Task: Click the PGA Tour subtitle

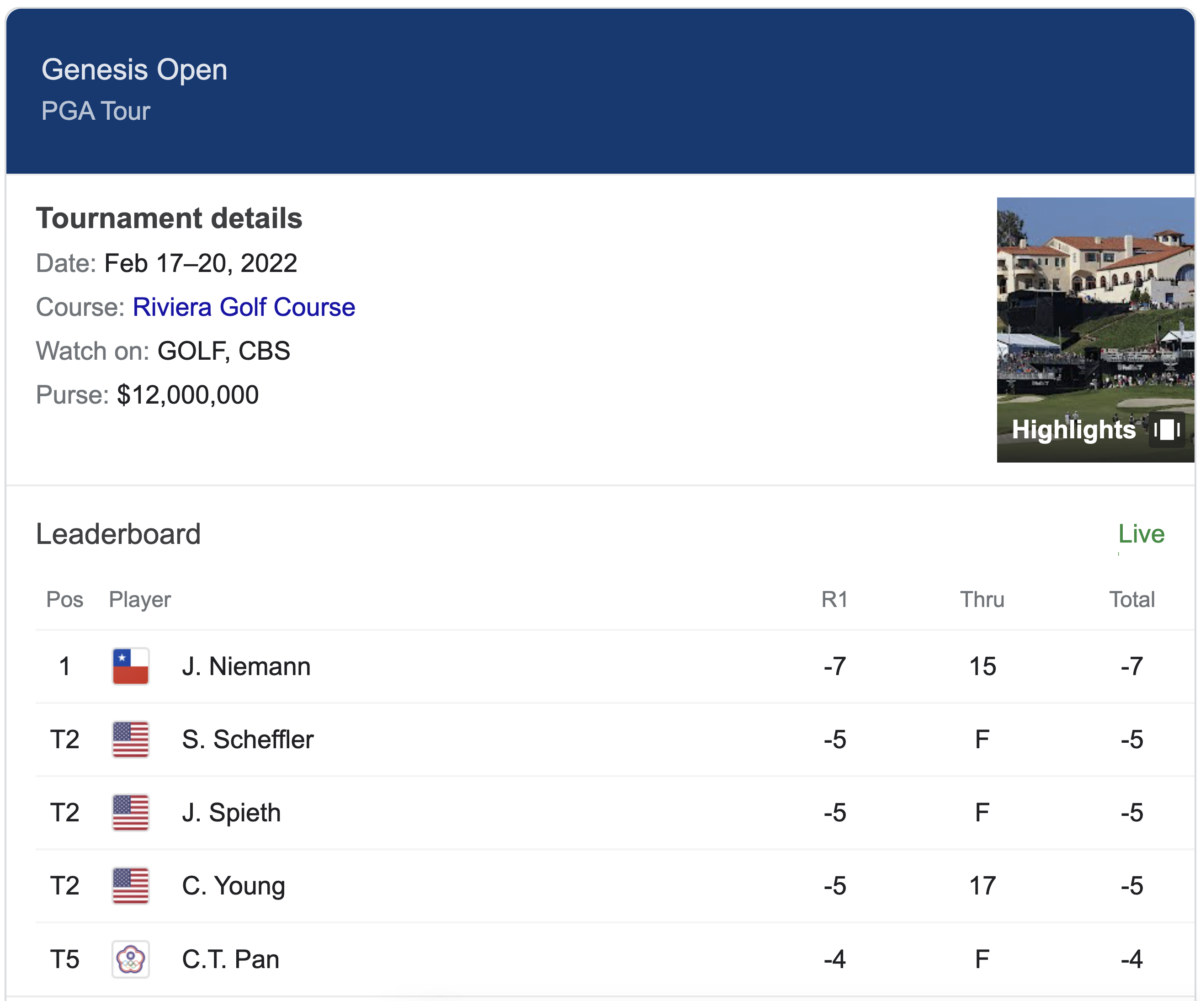Action: click(95, 110)
